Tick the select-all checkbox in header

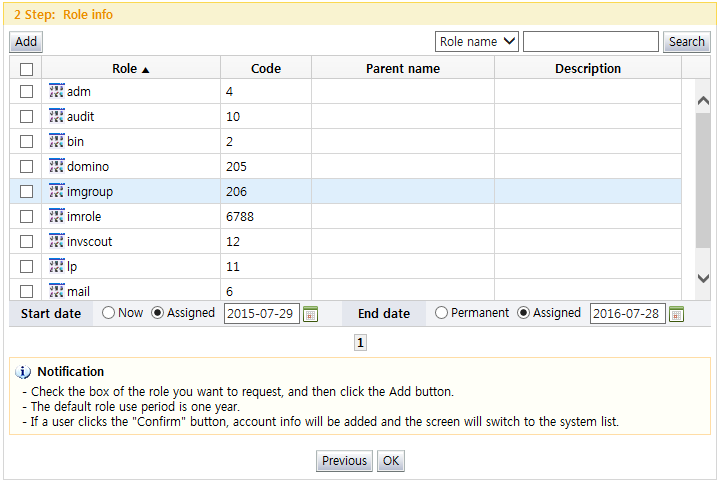tap(27, 69)
